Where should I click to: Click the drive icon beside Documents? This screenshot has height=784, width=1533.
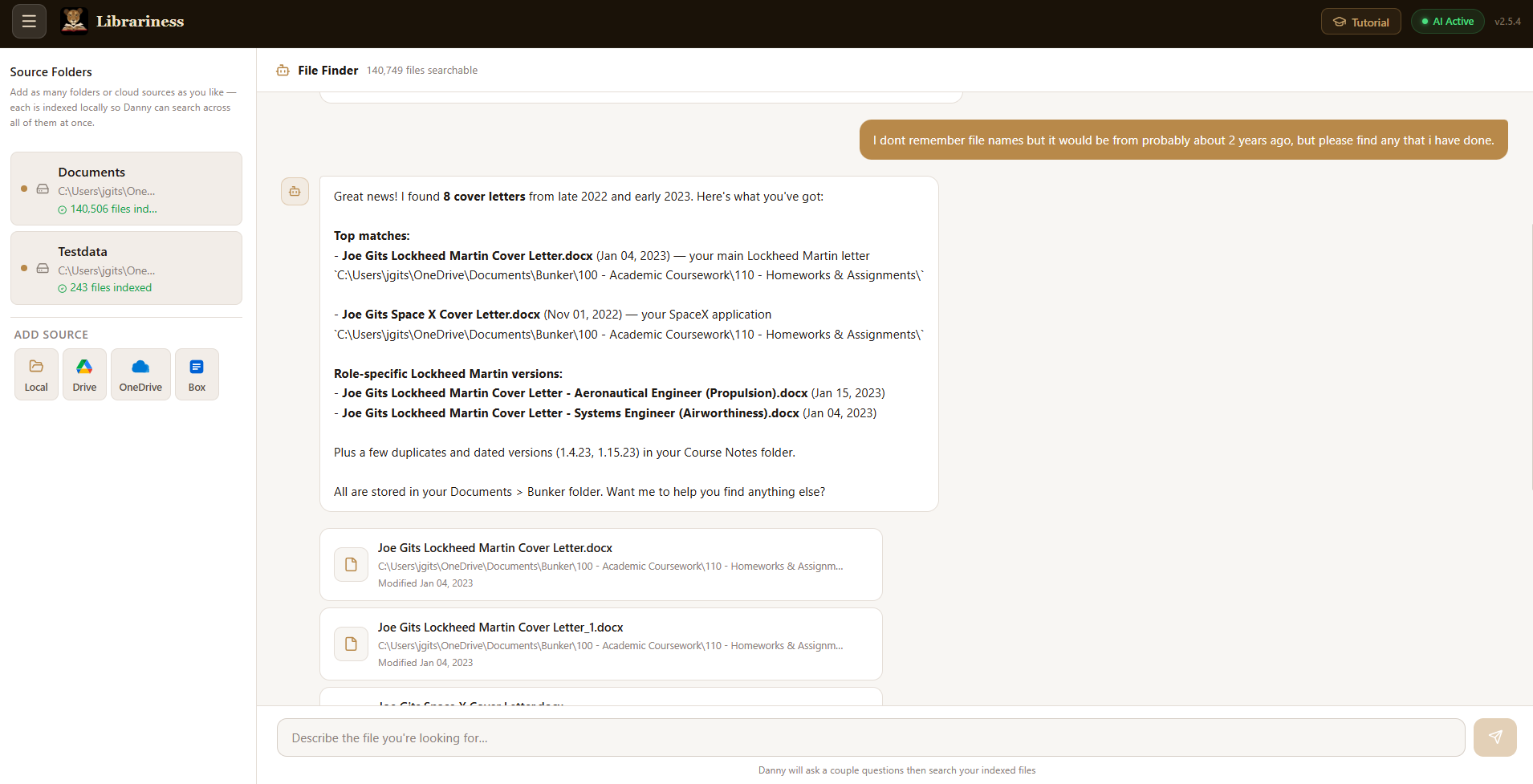tap(43, 189)
